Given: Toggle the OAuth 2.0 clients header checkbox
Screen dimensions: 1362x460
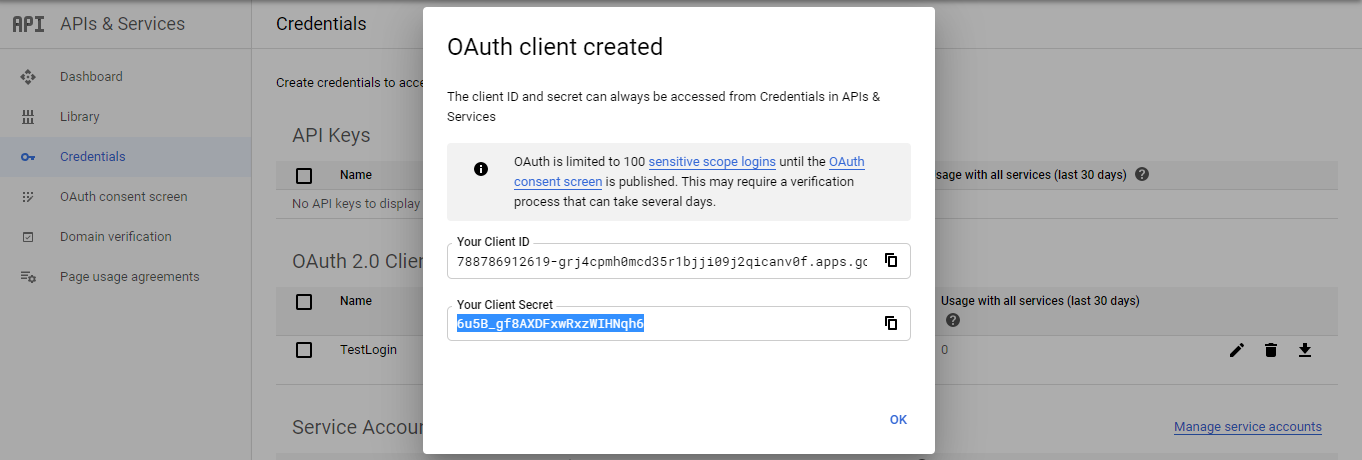Looking at the screenshot, I should click(304, 302).
